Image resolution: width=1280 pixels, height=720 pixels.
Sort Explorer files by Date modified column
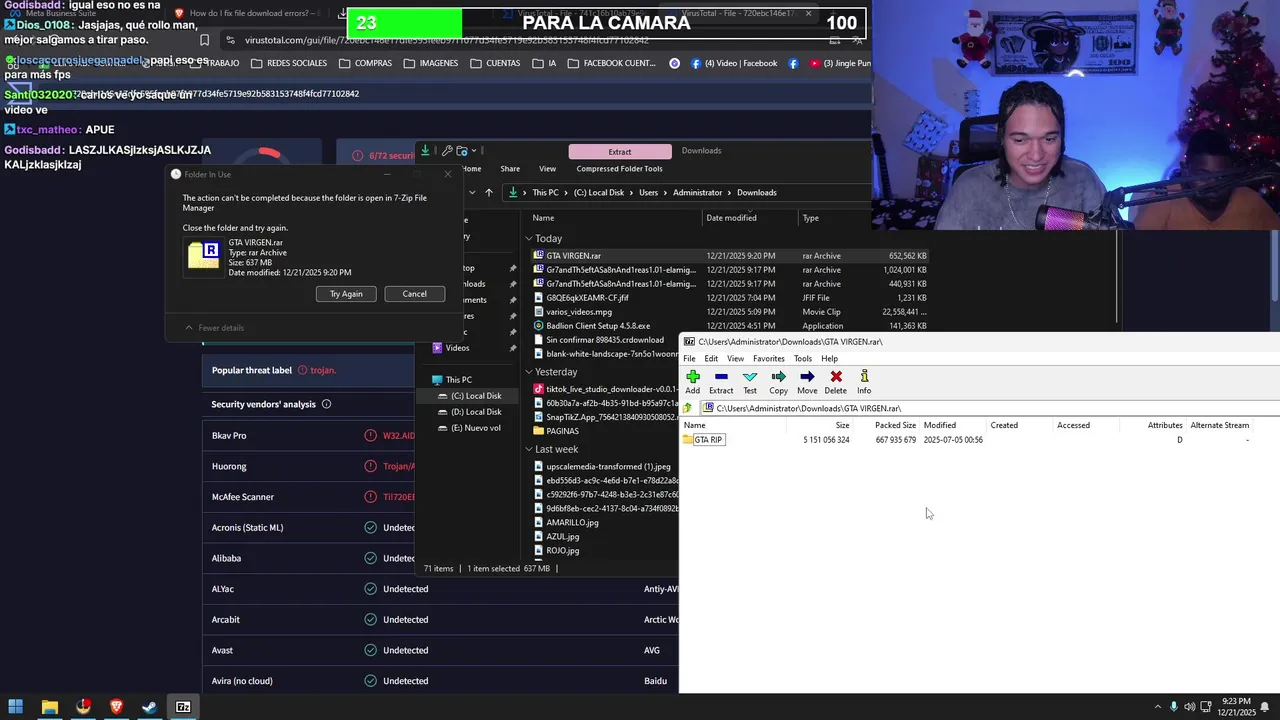(x=731, y=218)
